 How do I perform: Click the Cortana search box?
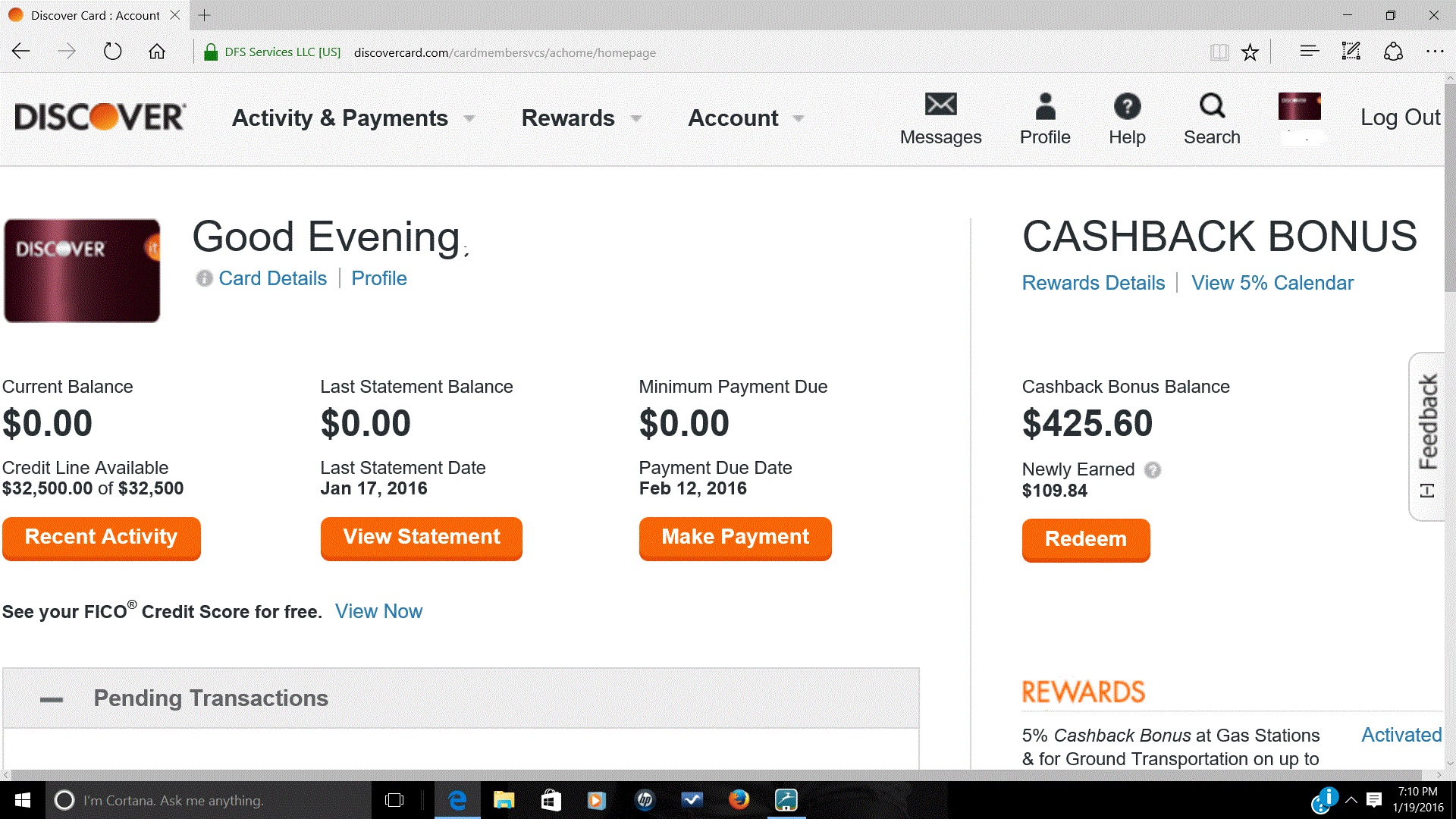click(x=209, y=800)
